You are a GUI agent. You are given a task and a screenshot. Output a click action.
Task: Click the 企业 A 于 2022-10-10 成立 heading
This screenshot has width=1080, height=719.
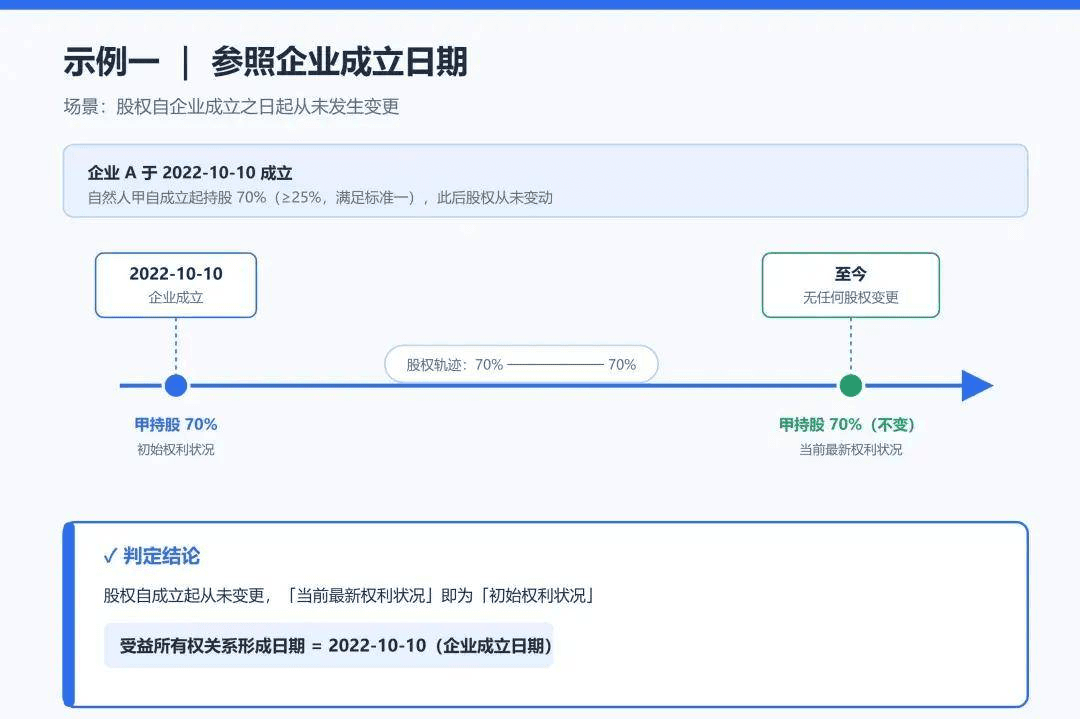(190, 173)
